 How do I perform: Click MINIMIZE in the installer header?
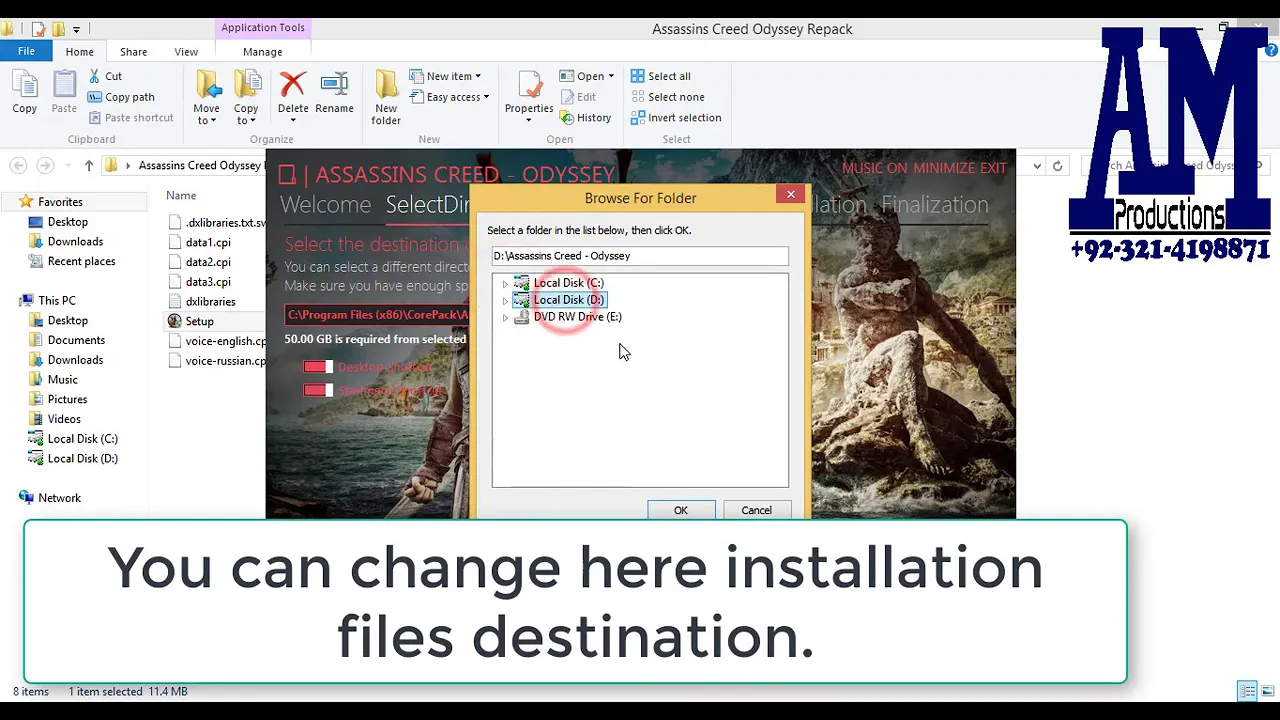pos(944,168)
